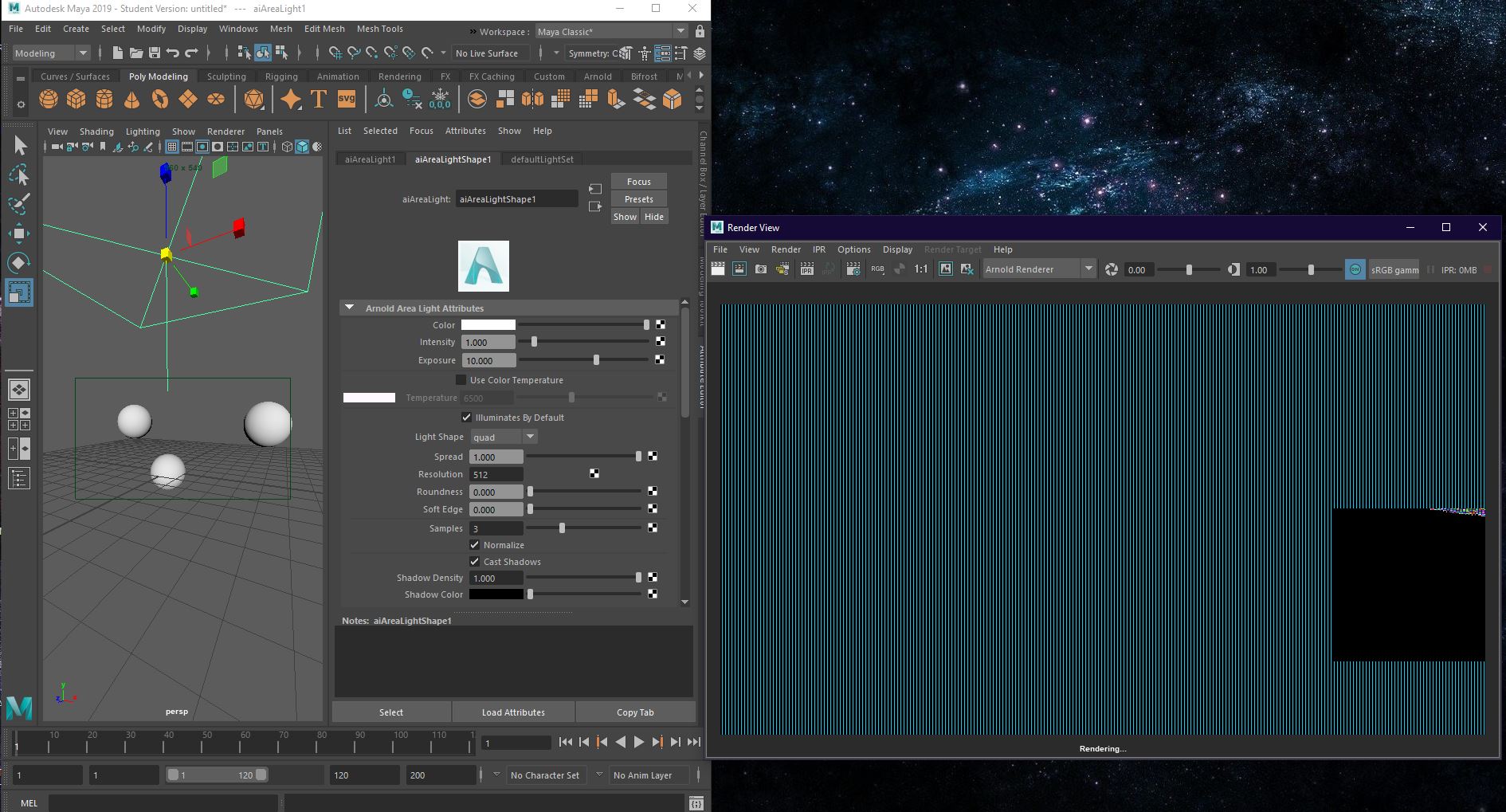Viewport: 1506px width, 812px height.
Task: Open the Arnold Renderer dropdown in Render View
Action: click(x=1039, y=269)
